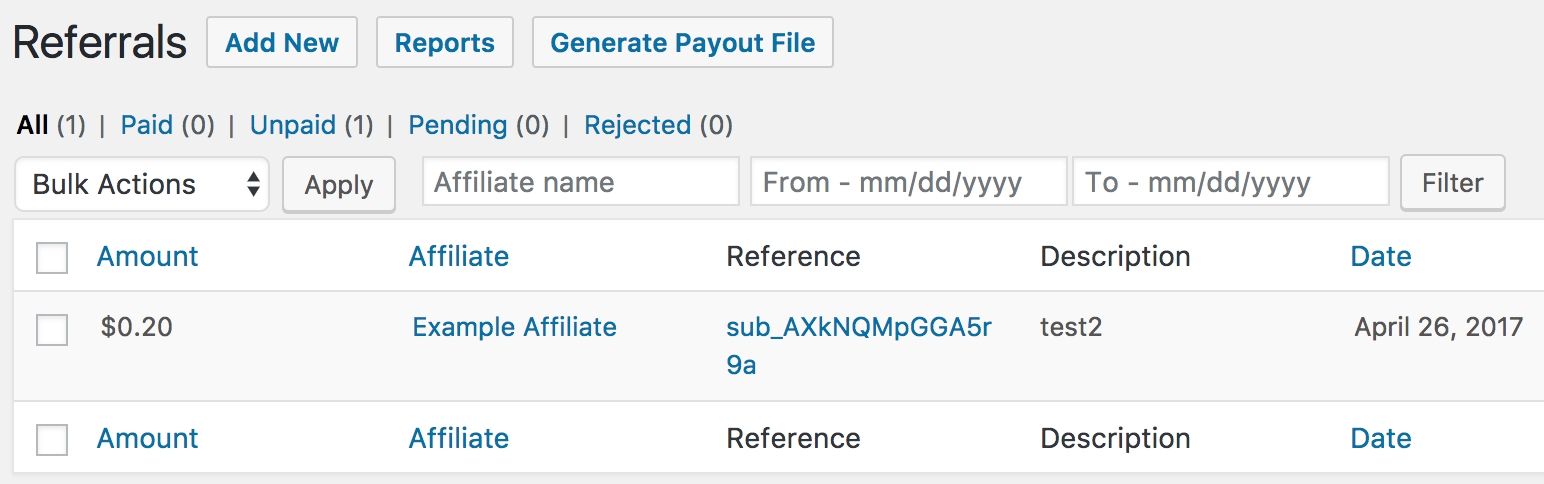Click Generate Payout File

[683, 43]
